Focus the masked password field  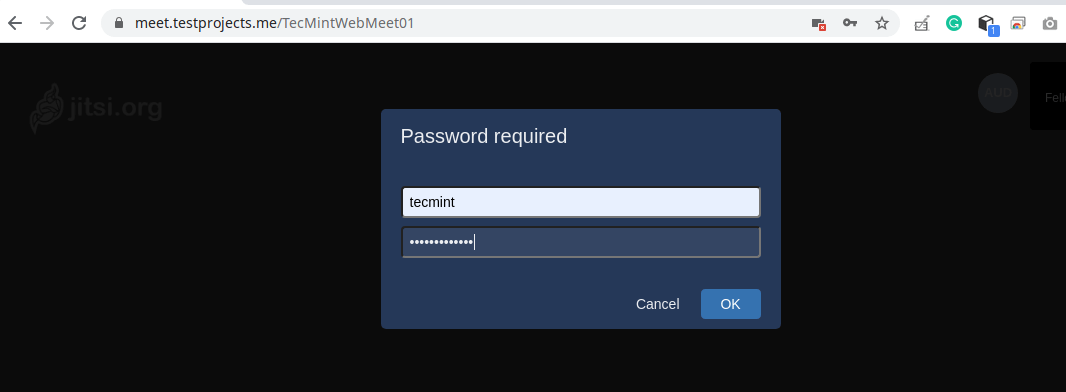(581, 242)
